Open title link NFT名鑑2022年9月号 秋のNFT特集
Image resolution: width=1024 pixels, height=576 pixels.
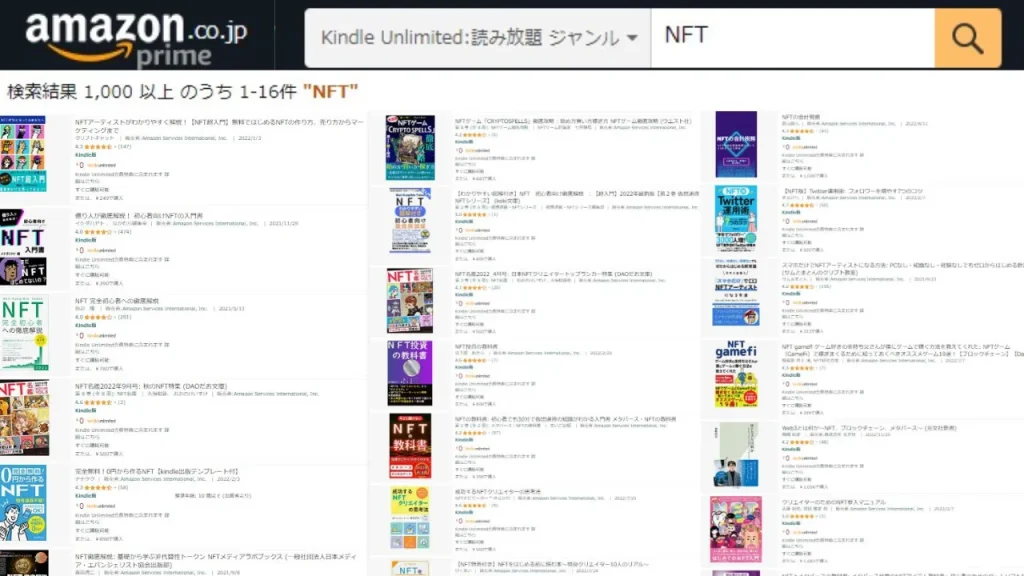click(151, 387)
